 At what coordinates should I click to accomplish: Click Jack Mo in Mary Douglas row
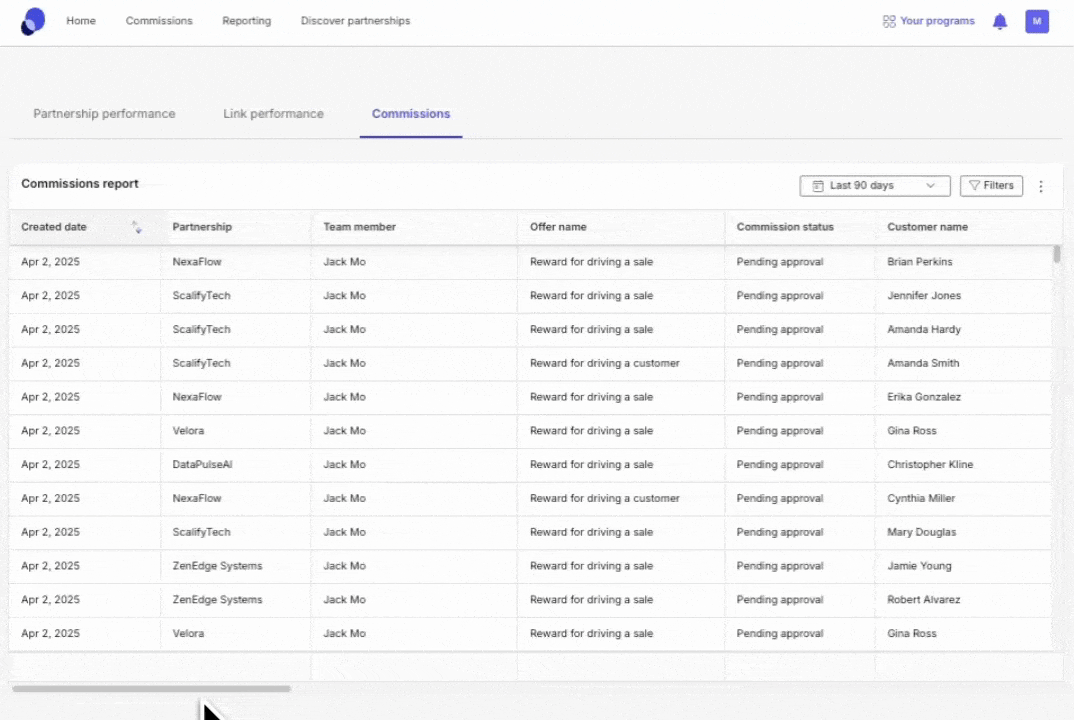tap(345, 532)
